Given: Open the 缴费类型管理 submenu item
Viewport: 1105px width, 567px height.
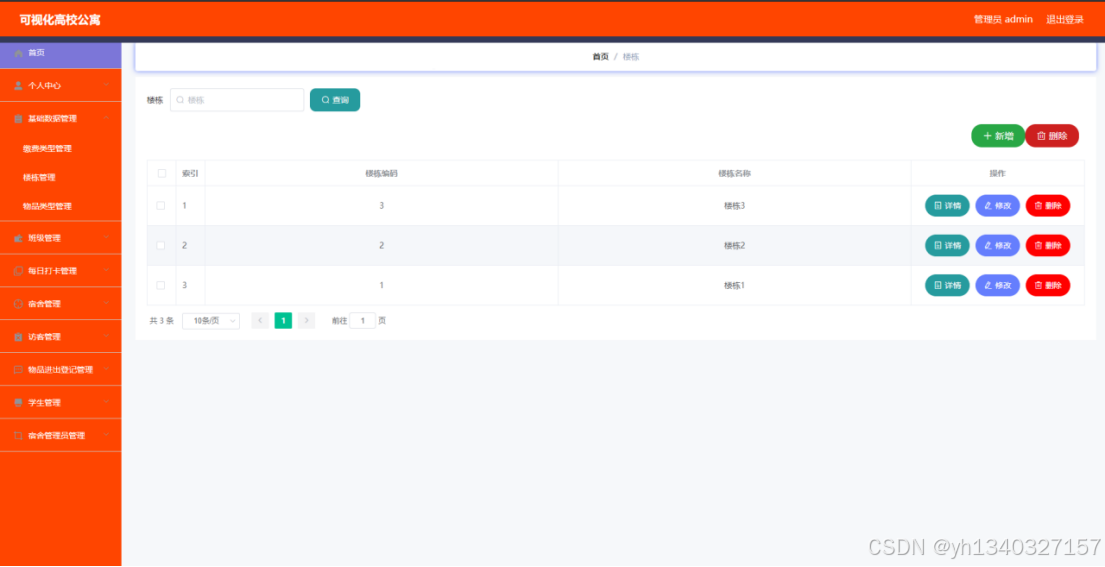Looking at the screenshot, I should pos(47,149).
